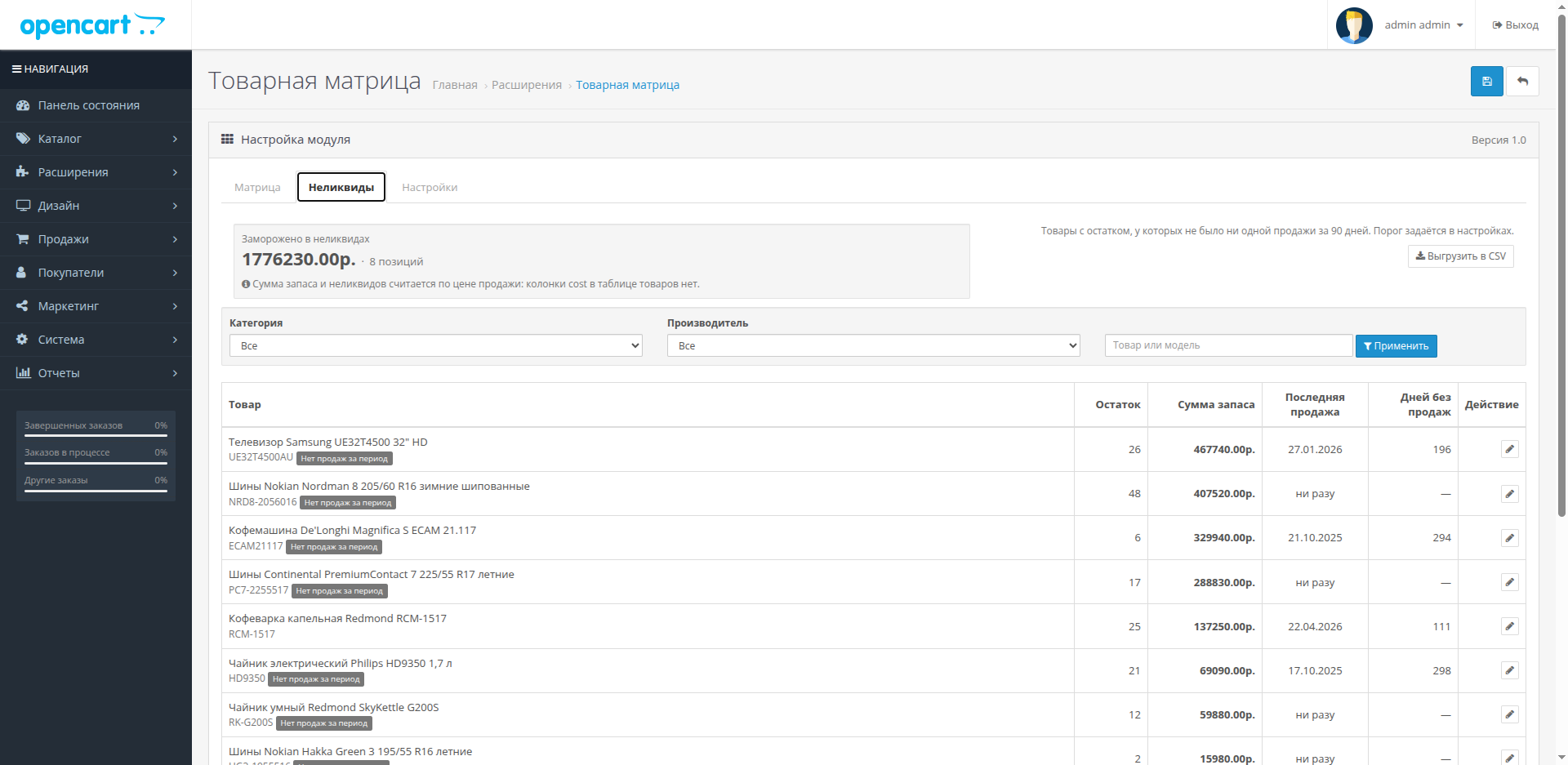Click the Другие заказы progress bar
Viewport: 1568px width, 765px height.
[x=96, y=491]
